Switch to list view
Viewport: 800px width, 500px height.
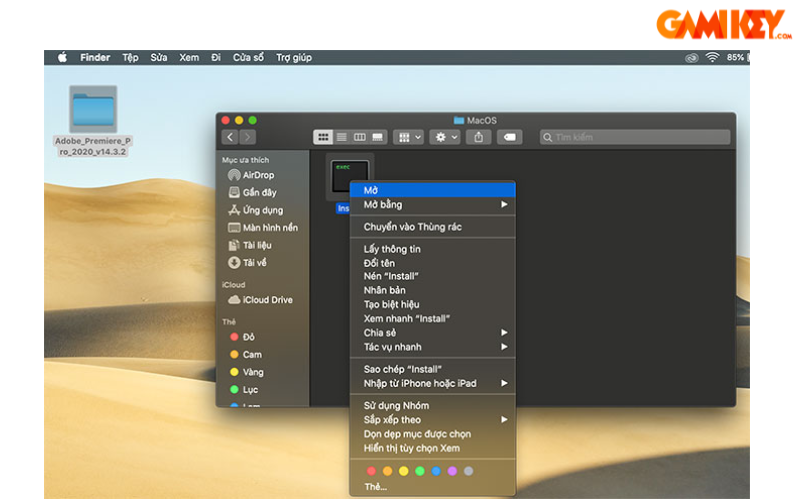click(341, 137)
